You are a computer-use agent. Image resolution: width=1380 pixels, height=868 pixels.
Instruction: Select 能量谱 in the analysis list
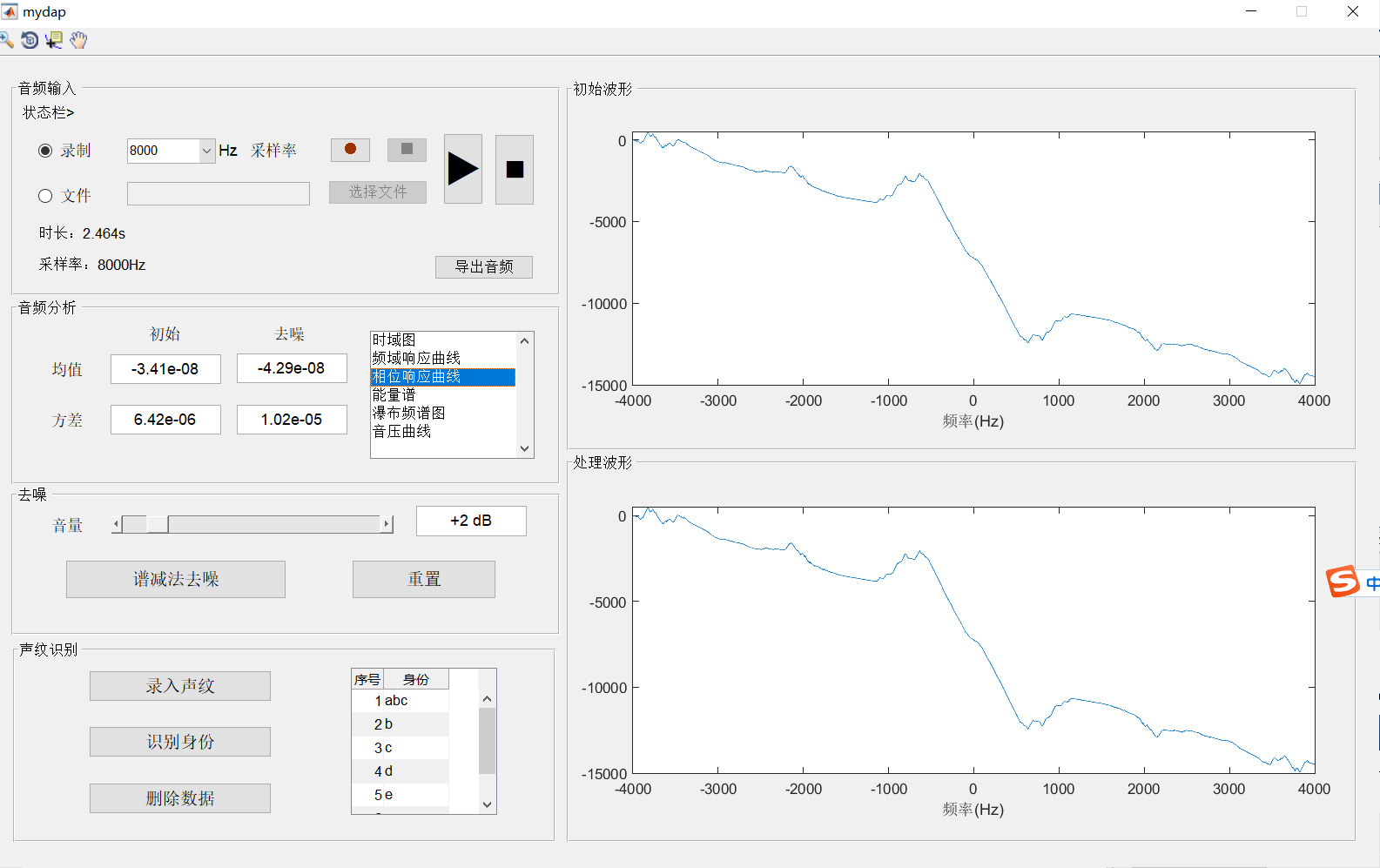click(x=443, y=394)
